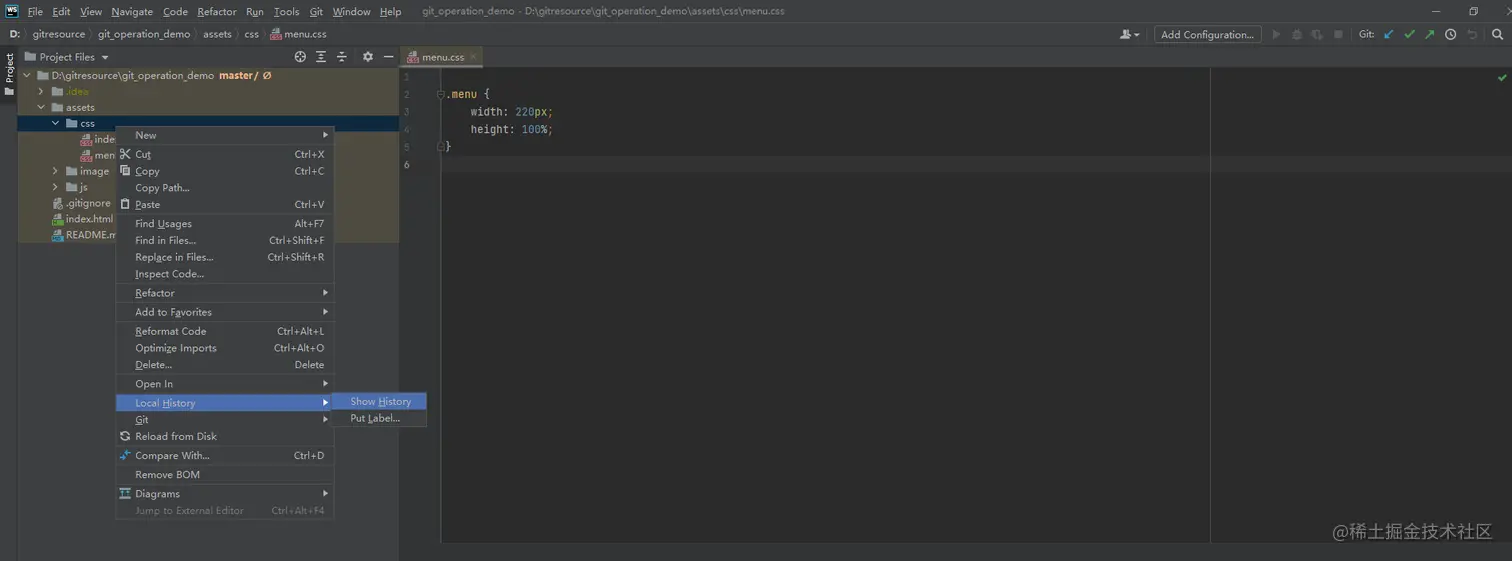
Task: Select Show History in Local History submenu
Action: [380, 401]
